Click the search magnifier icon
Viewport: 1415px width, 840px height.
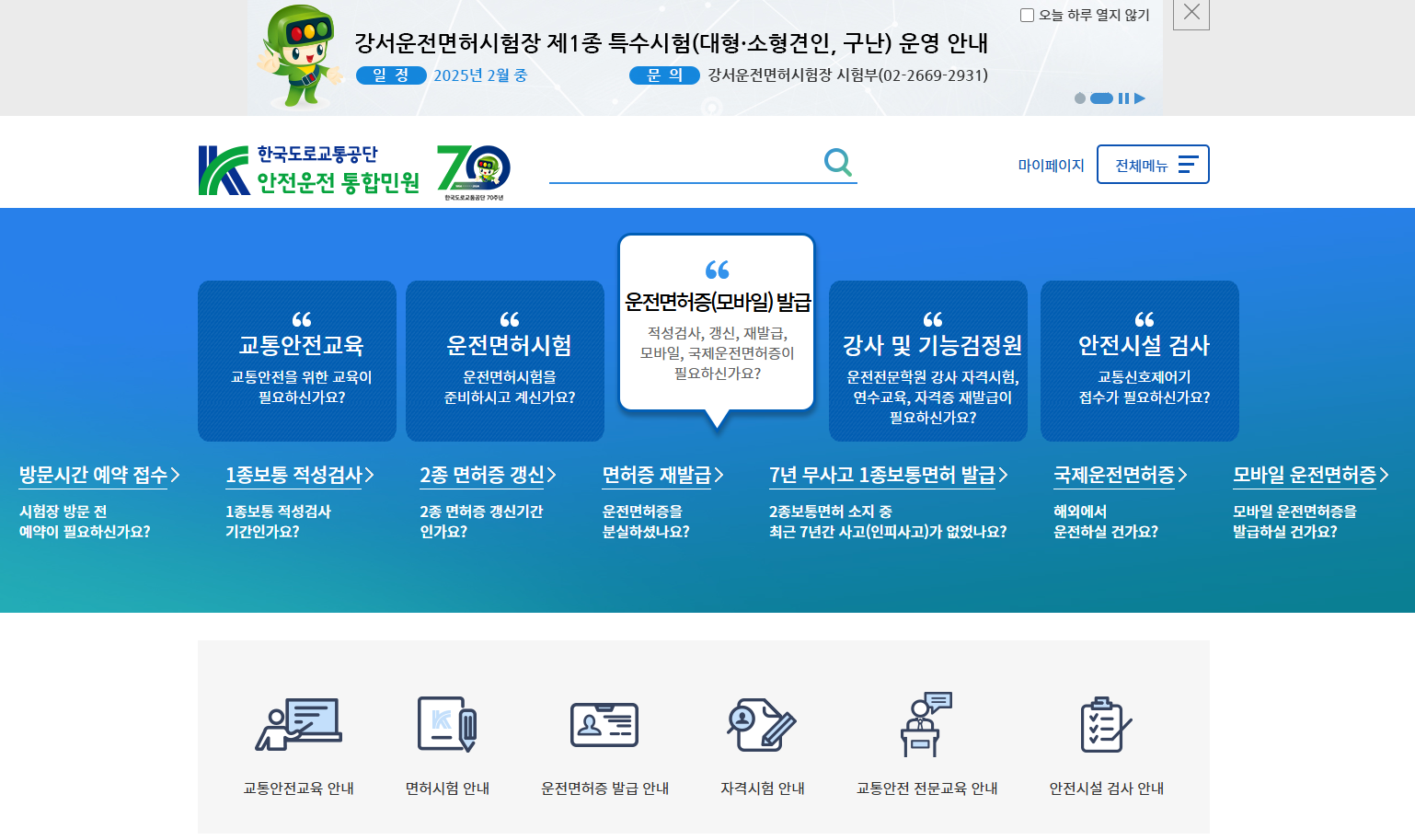[838, 162]
